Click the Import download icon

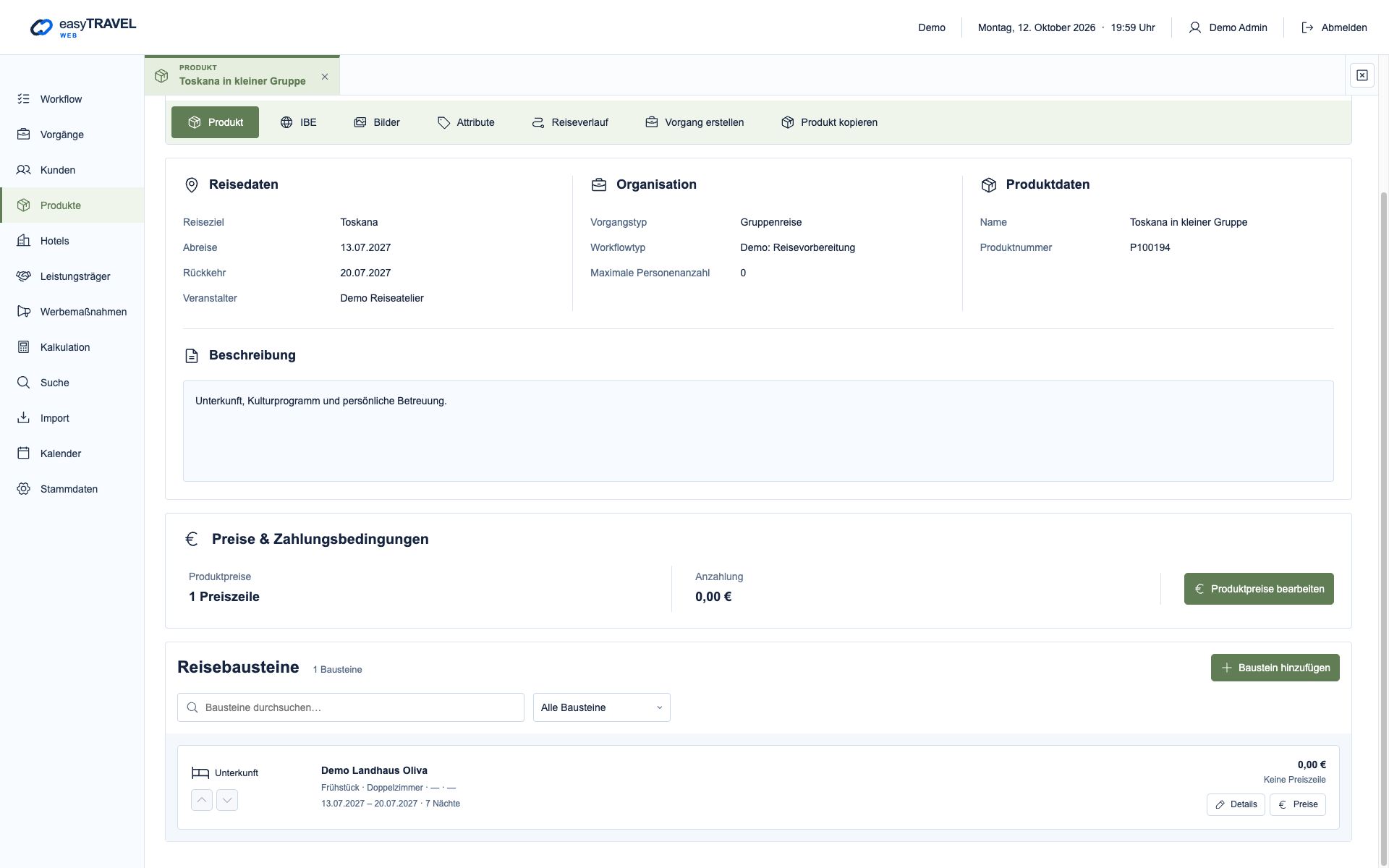tap(24, 418)
